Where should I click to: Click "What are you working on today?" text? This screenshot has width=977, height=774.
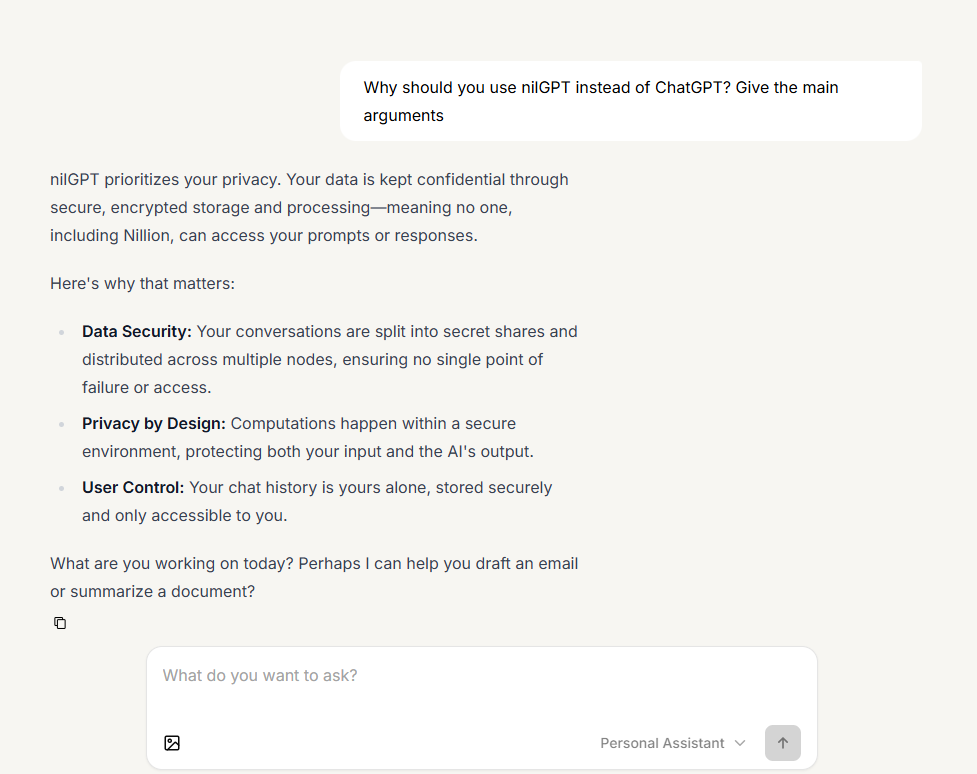(x=171, y=563)
